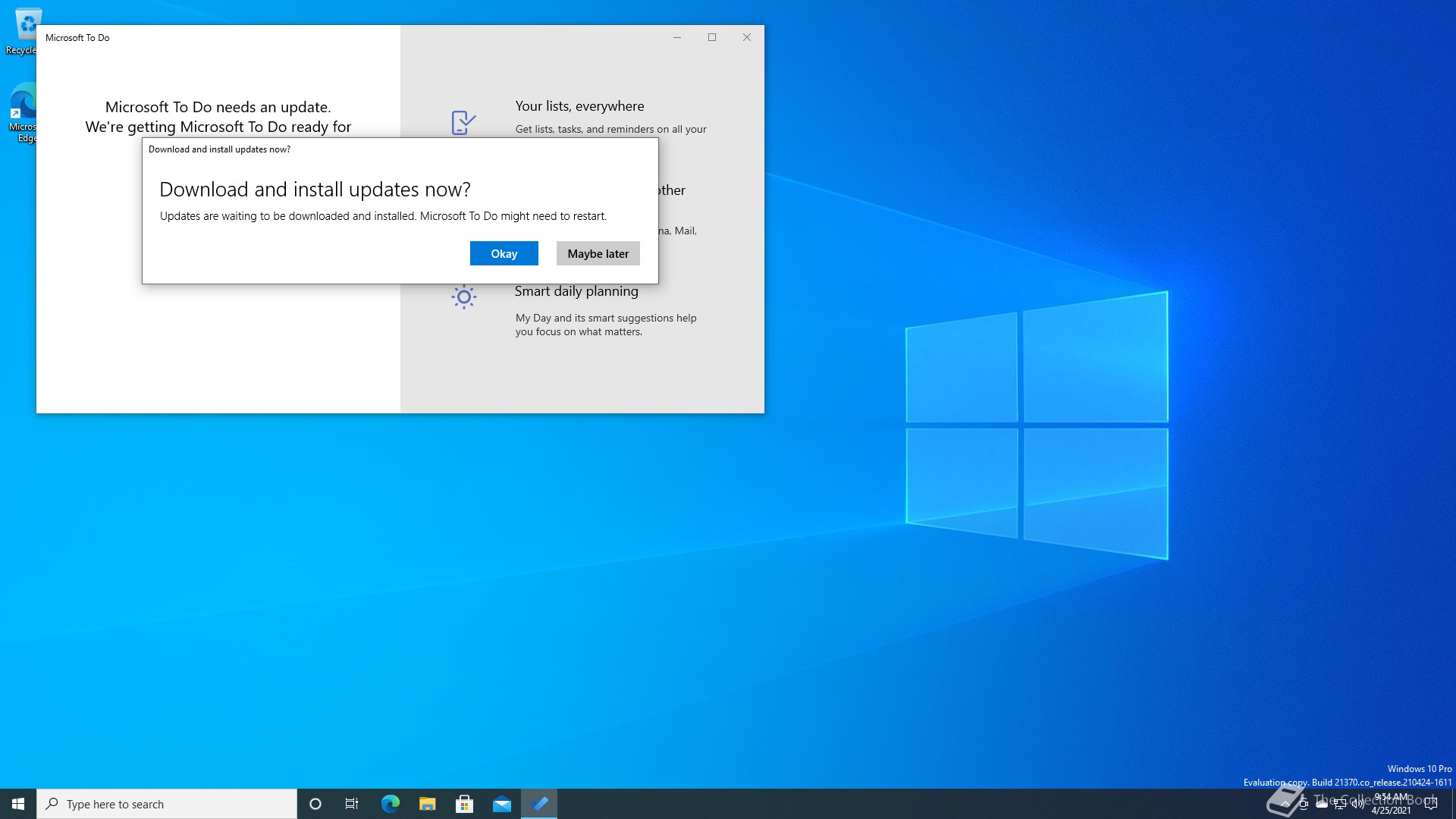Select Microsoft To Do taskbar icon
The width and height of the screenshot is (1456, 819).
pos(539,804)
